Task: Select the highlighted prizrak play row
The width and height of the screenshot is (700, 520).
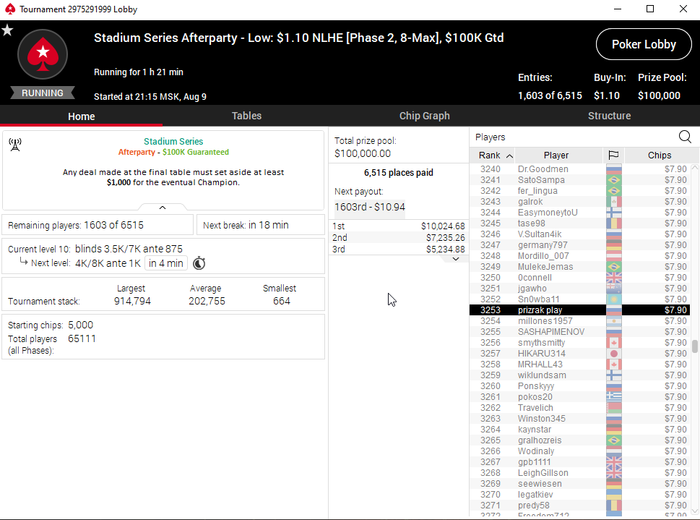Action: (x=579, y=310)
